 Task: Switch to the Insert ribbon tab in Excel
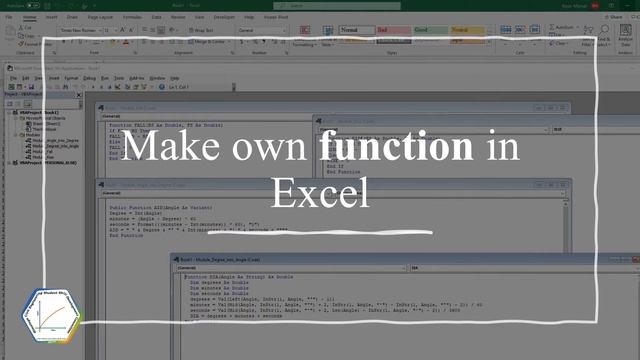pos(51,17)
